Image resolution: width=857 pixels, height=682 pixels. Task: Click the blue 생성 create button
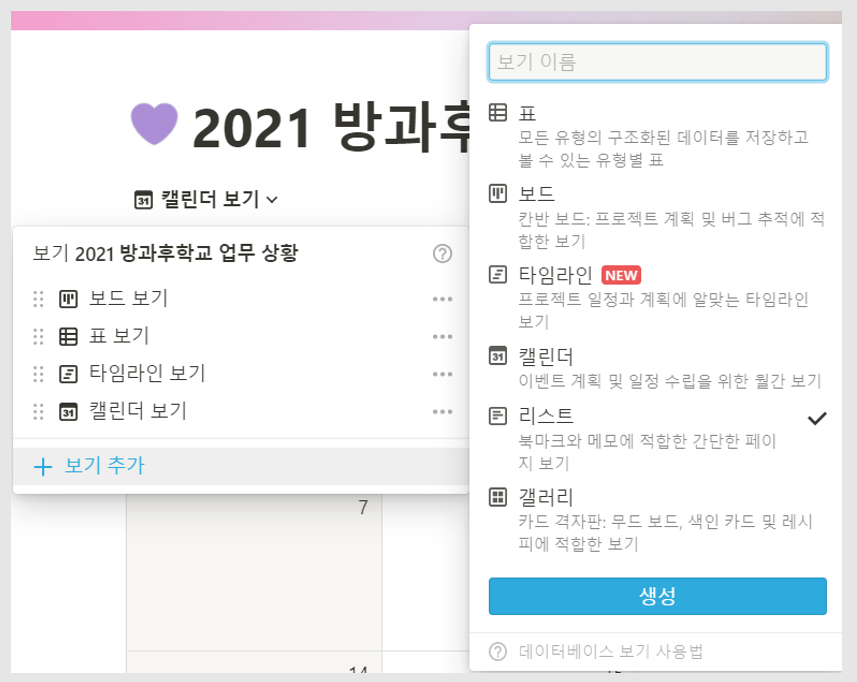pyautogui.click(x=658, y=596)
